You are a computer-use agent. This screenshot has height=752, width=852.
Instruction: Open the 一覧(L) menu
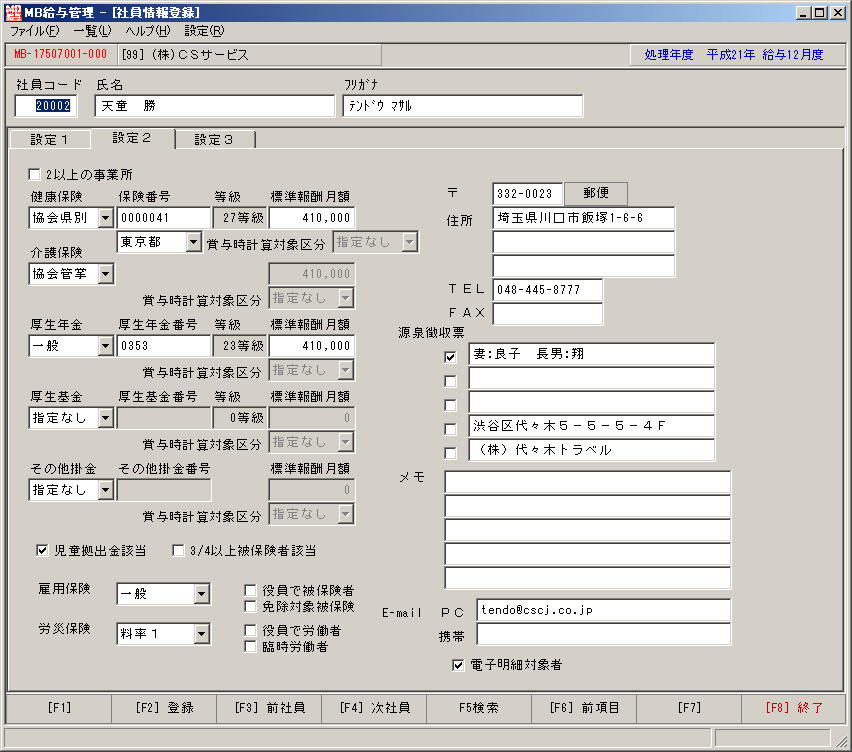pyautogui.click(x=92, y=31)
